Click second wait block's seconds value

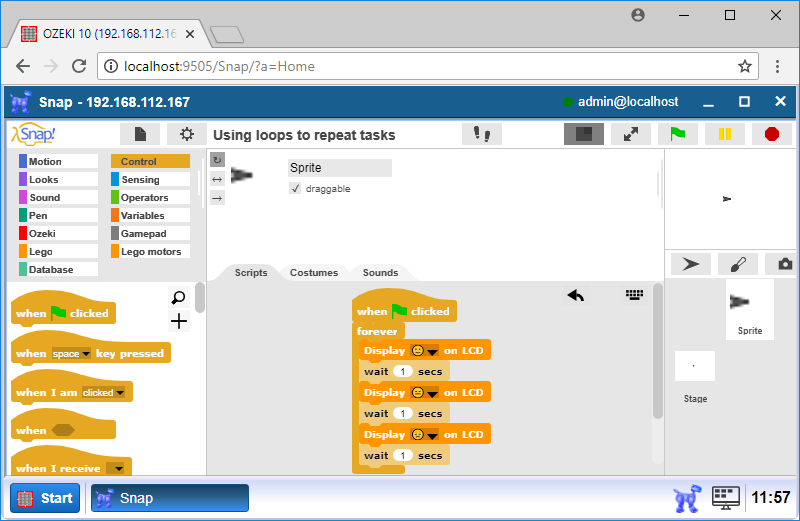coord(403,413)
